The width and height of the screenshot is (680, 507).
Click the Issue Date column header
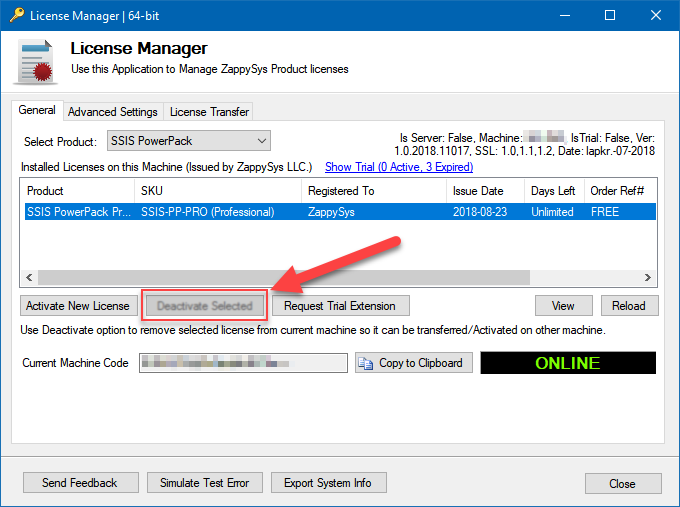(485, 191)
